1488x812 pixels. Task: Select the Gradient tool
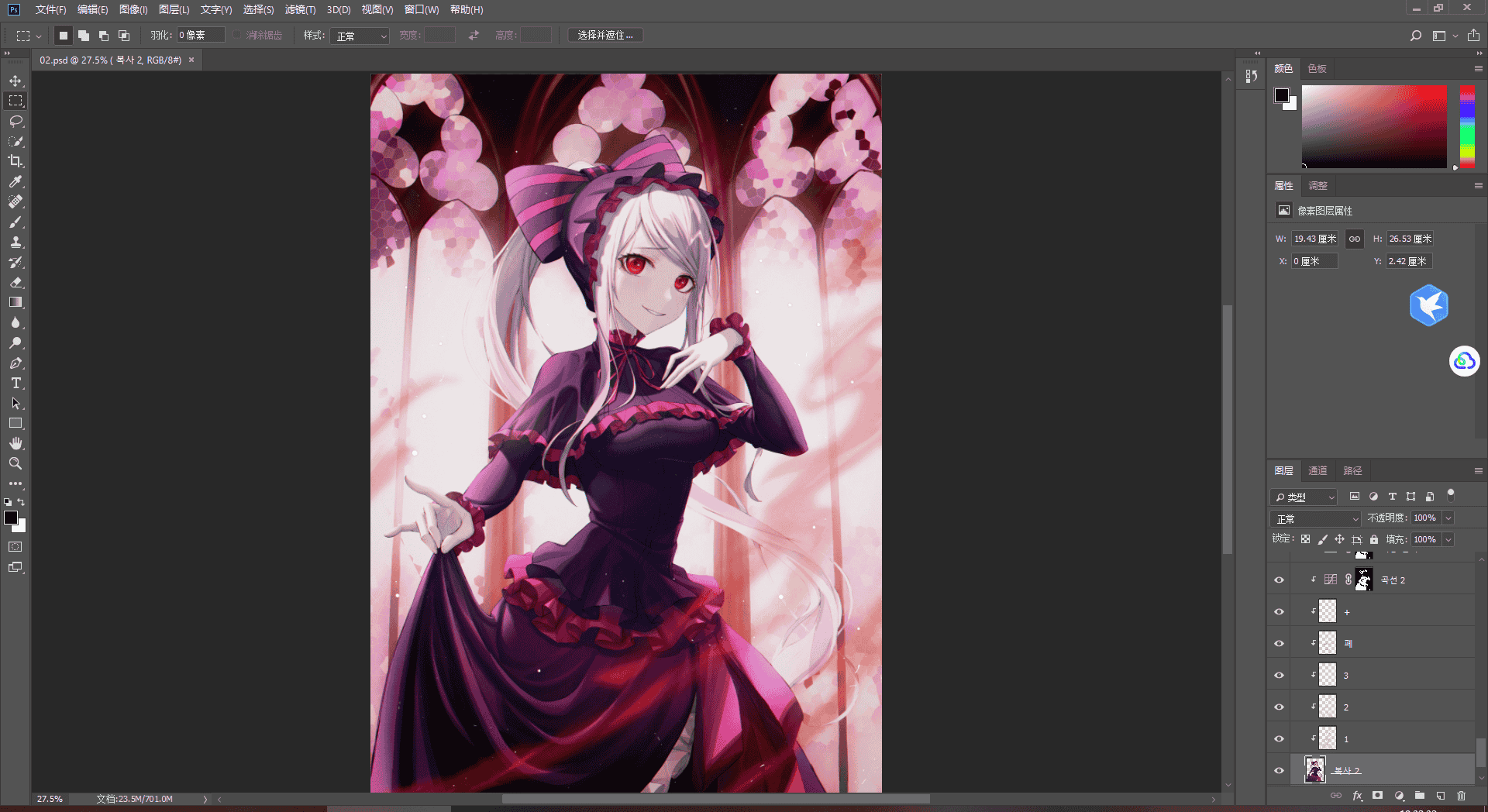pyautogui.click(x=15, y=303)
